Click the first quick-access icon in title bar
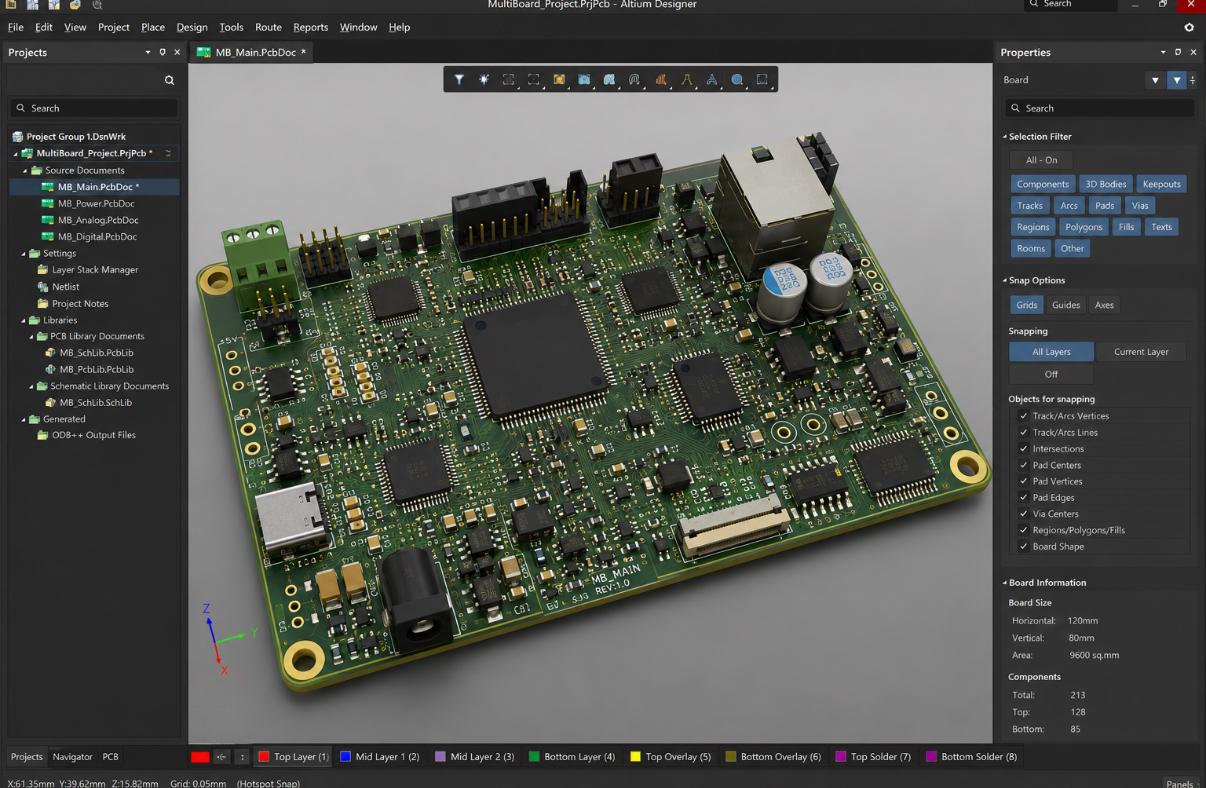Viewport: 1206px width, 788px height. (x=11, y=5)
